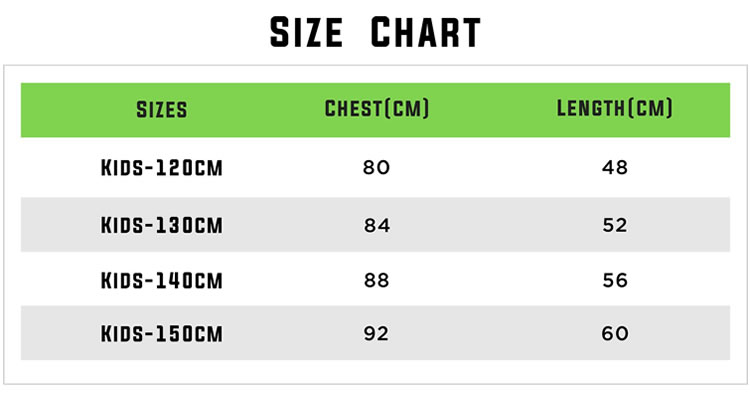Click the Size Chart title
750x400 pixels.
[375, 33]
